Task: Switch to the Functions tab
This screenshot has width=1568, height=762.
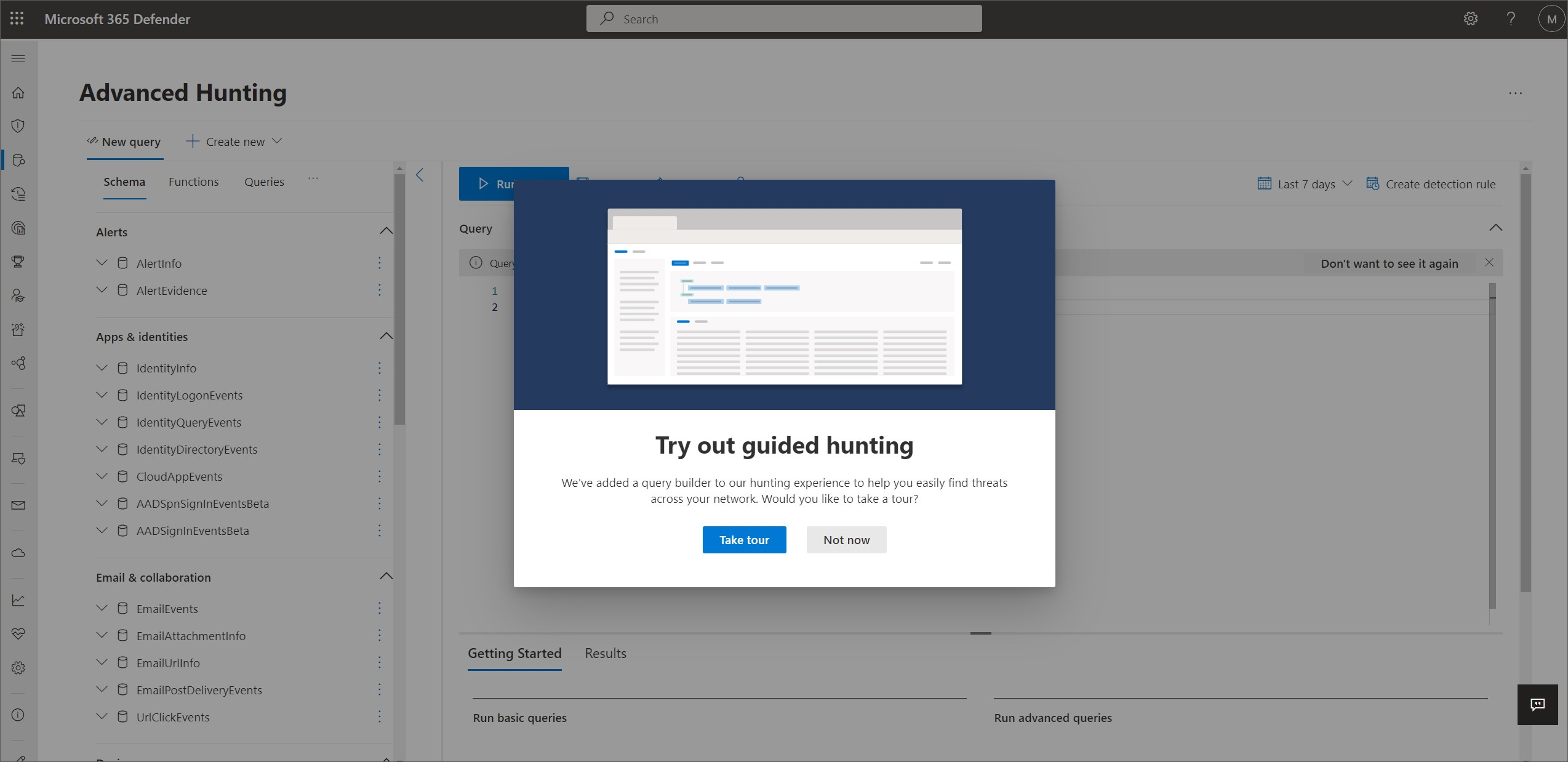Action: [194, 182]
